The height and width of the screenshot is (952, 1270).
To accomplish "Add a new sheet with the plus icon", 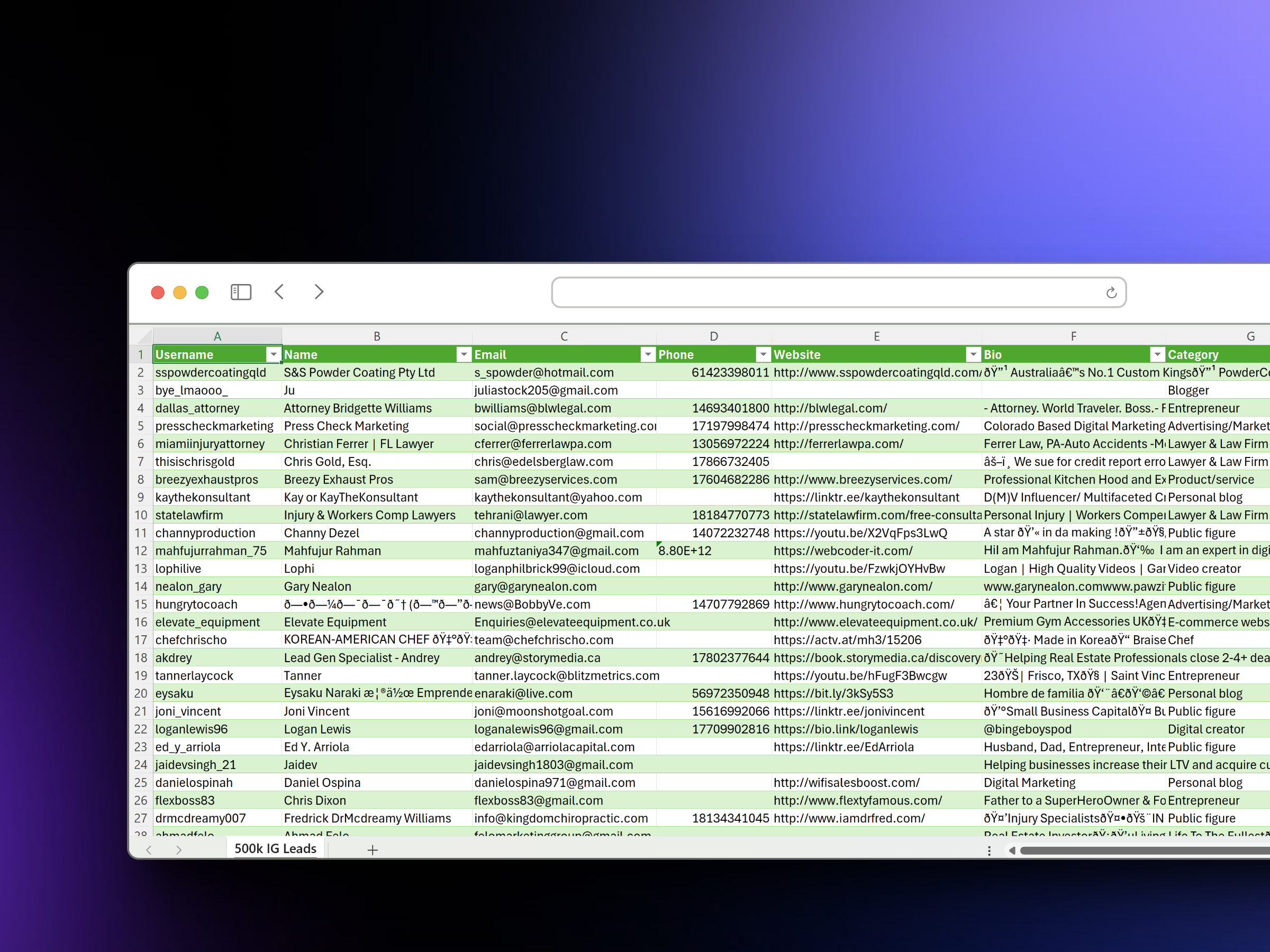I will click(x=372, y=850).
